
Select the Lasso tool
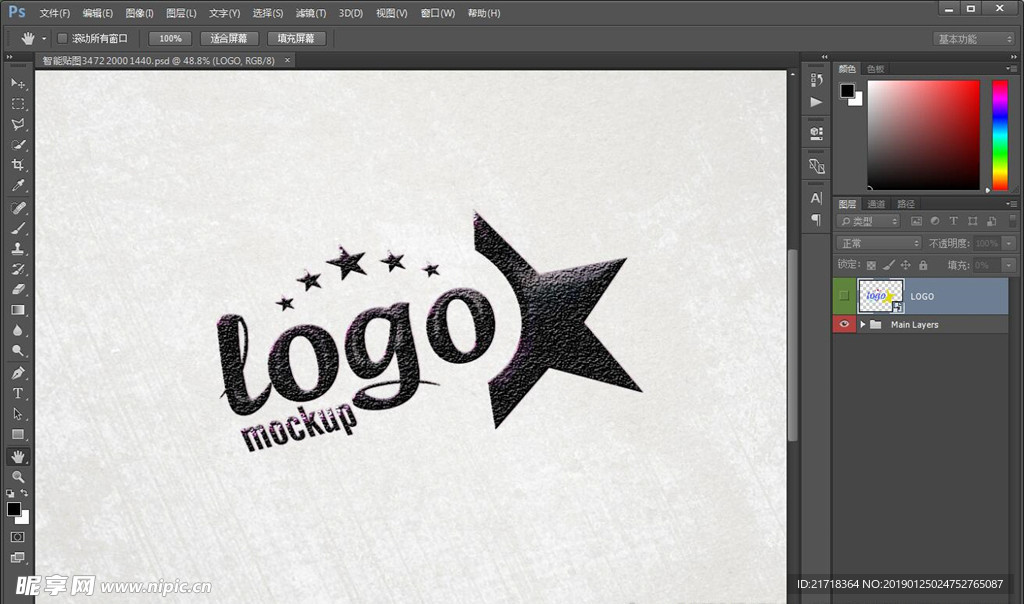[18, 125]
